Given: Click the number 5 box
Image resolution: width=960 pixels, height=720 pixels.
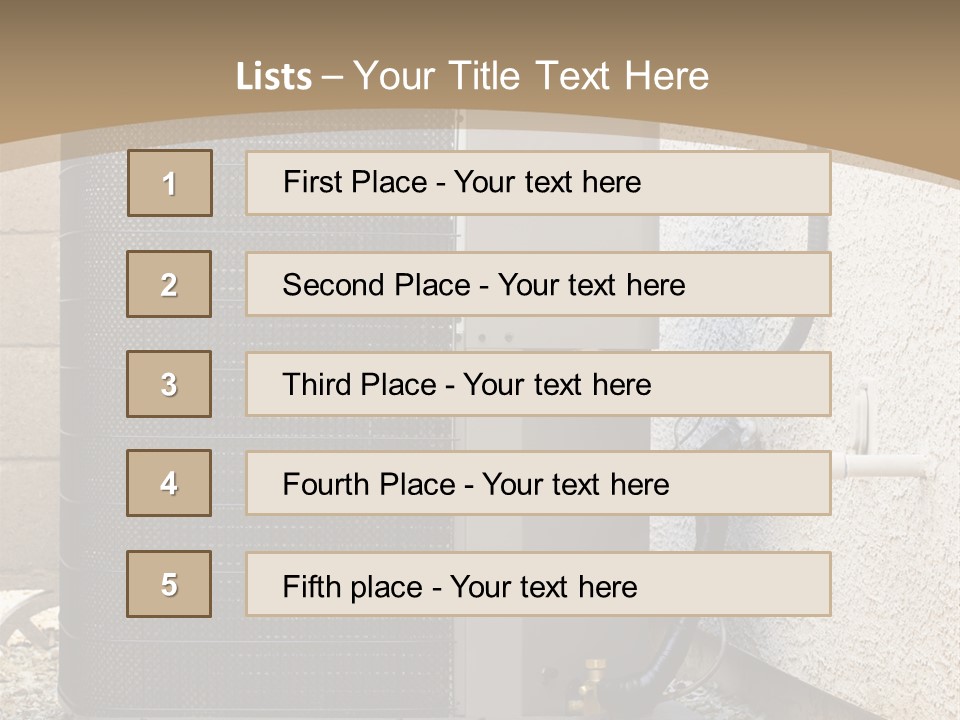Looking at the screenshot, I should click(x=169, y=584).
